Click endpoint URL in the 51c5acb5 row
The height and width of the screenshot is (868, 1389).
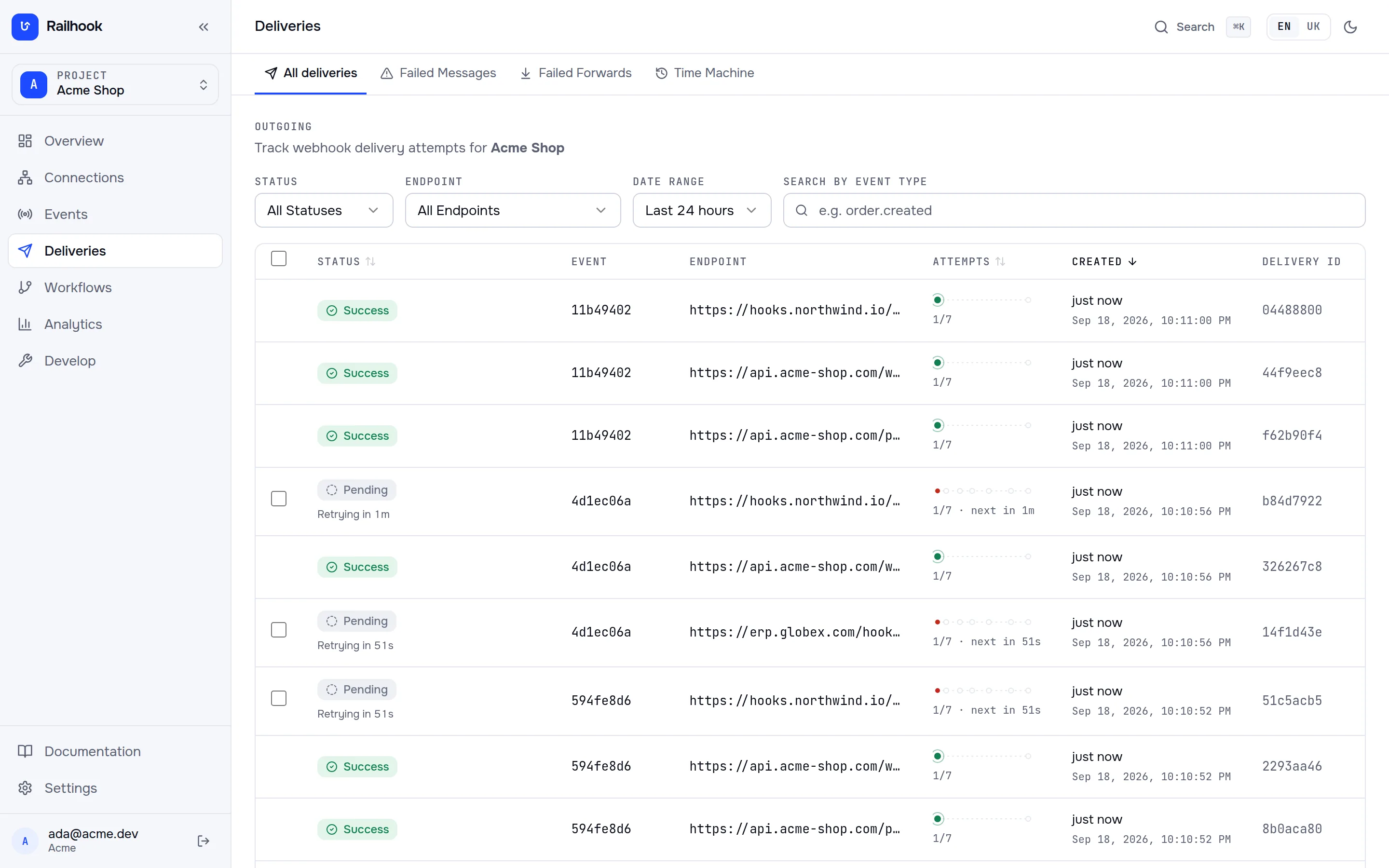[x=794, y=701]
